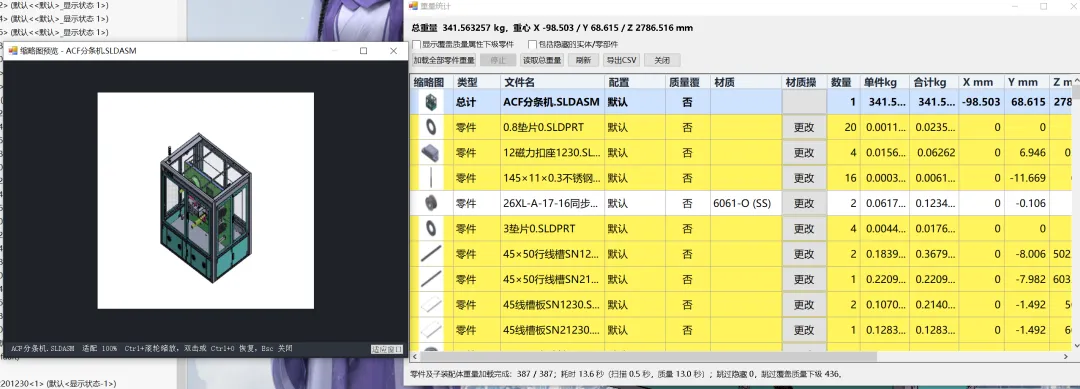Select the 3垫片0.SLDPRT file name cell
1080x389 pixels.
tap(552, 229)
